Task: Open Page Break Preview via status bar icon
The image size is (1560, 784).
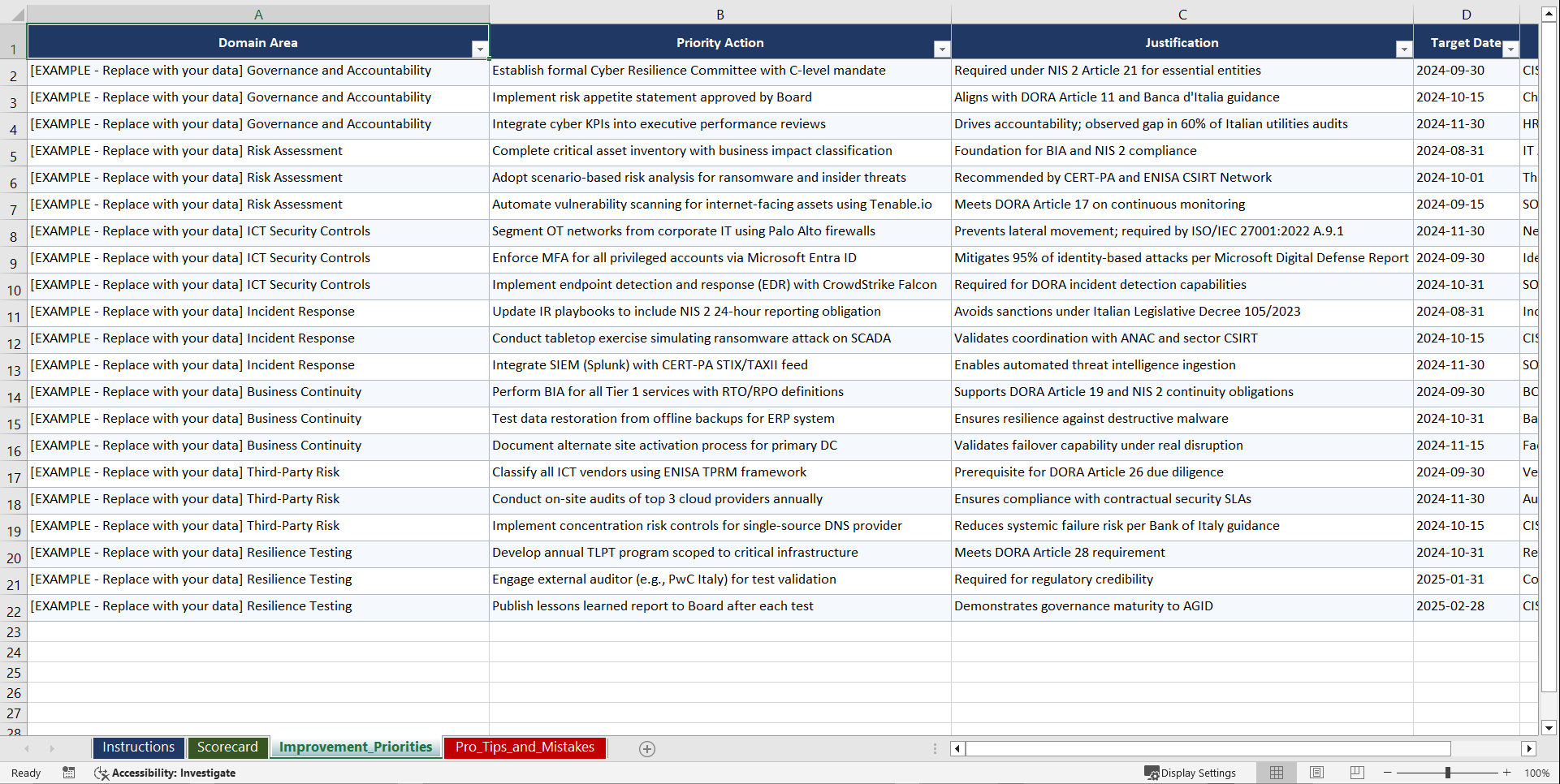Action: (x=1357, y=773)
